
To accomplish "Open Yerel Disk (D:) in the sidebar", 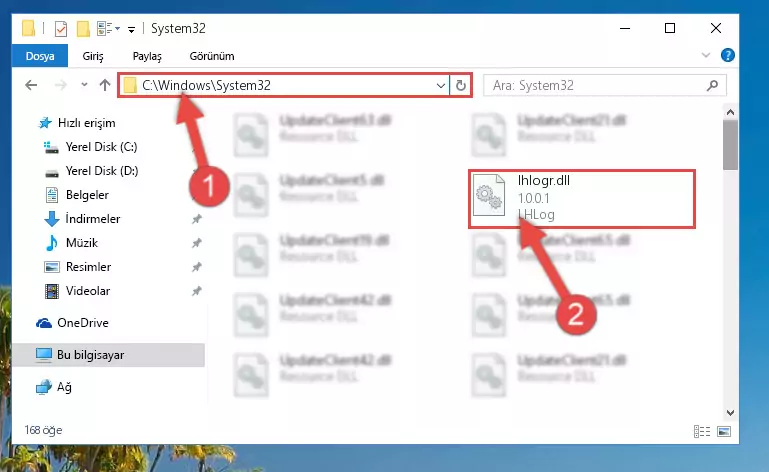I will pyautogui.click(x=102, y=171).
